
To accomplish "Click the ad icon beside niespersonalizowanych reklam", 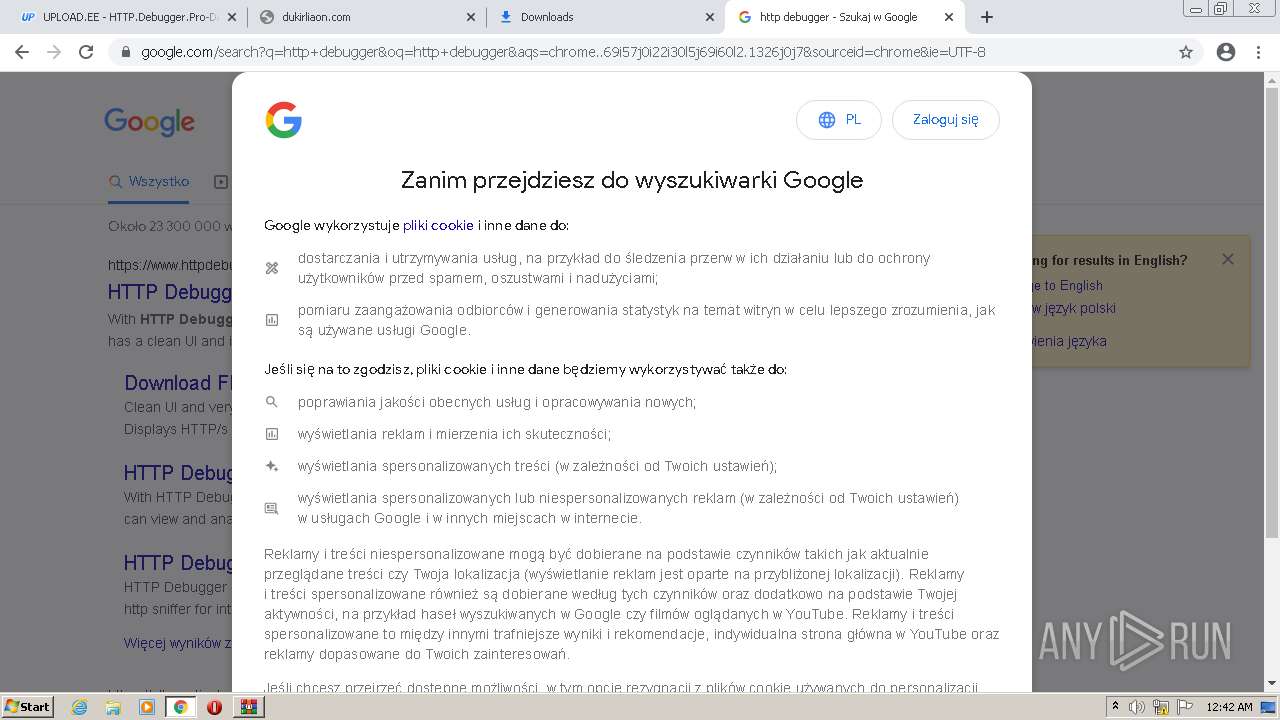I will [271, 508].
